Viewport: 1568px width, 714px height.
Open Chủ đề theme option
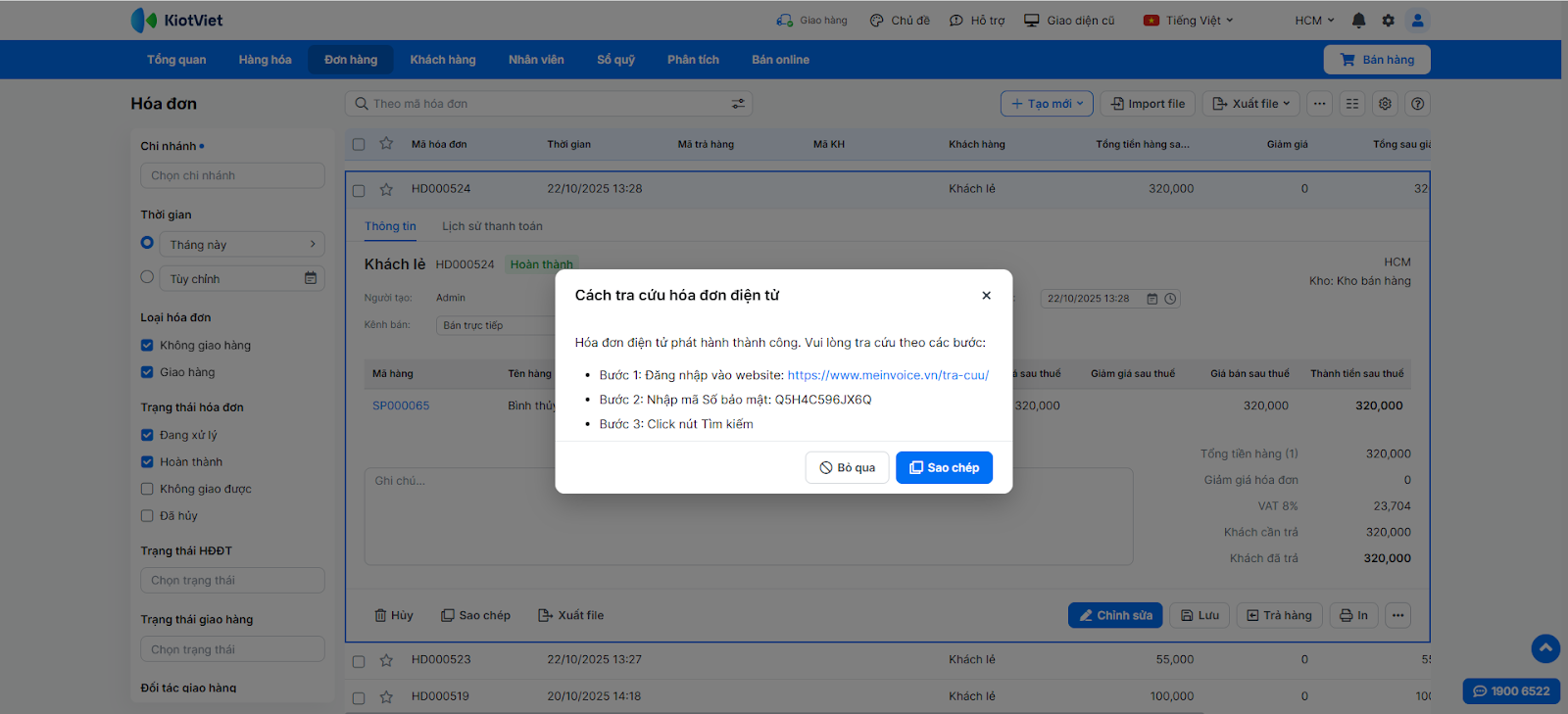click(x=900, y=21)
